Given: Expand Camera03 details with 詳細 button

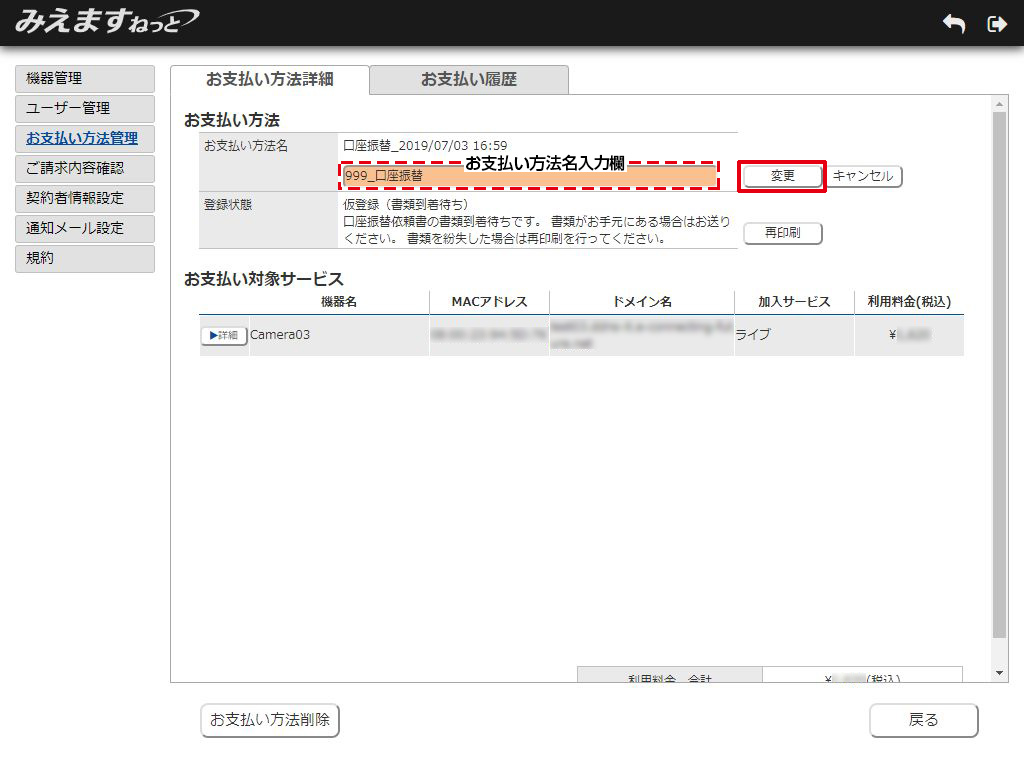Looking at the screenshot, I should pos(224,336).
